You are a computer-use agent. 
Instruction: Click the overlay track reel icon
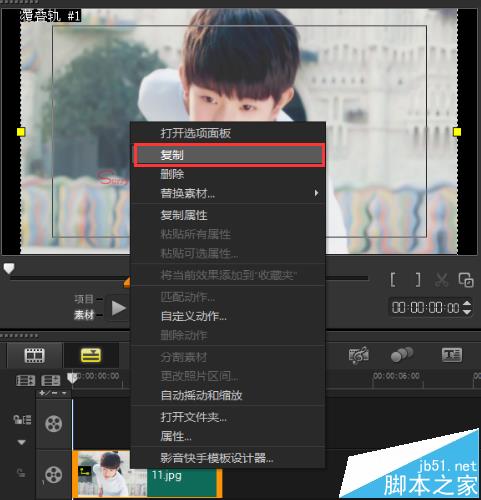54,475
